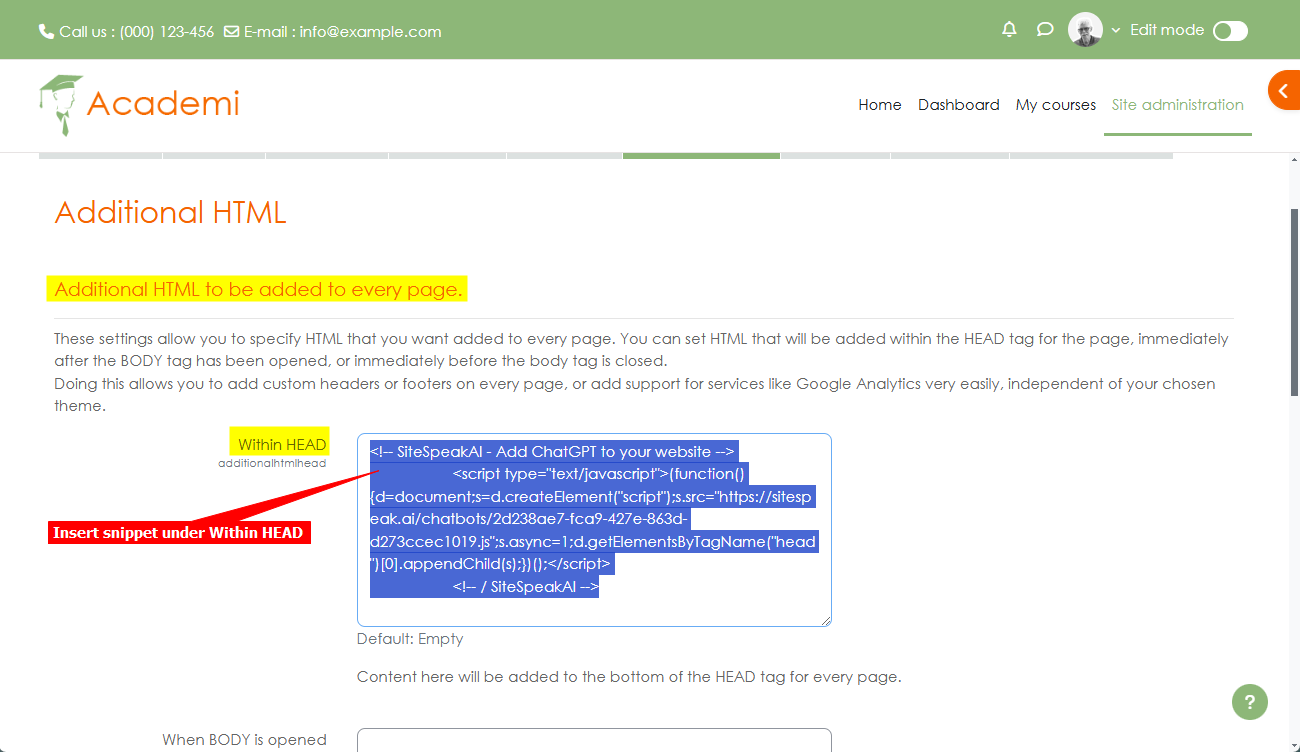1300x752 pixels.
Task: Click the Additional HTML page heading
Action: tap(171, 212)
